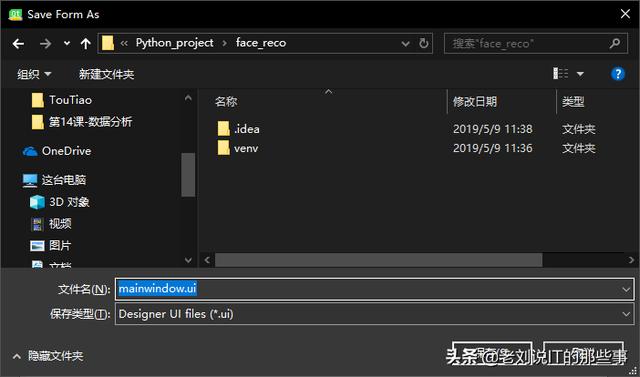Image resolution: width=640 pixels, height=377 pixels.
Task: Click the search magnifier icon
Action: tap(615, 43)
